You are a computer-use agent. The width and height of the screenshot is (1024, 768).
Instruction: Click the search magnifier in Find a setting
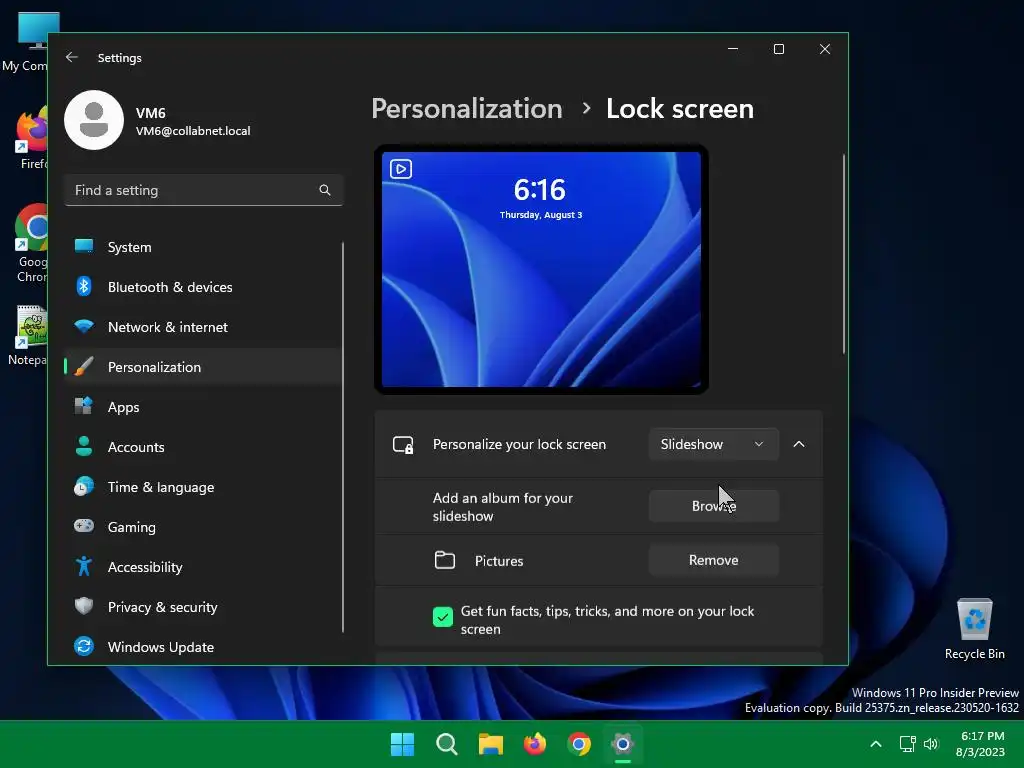[x=325, y=190]
